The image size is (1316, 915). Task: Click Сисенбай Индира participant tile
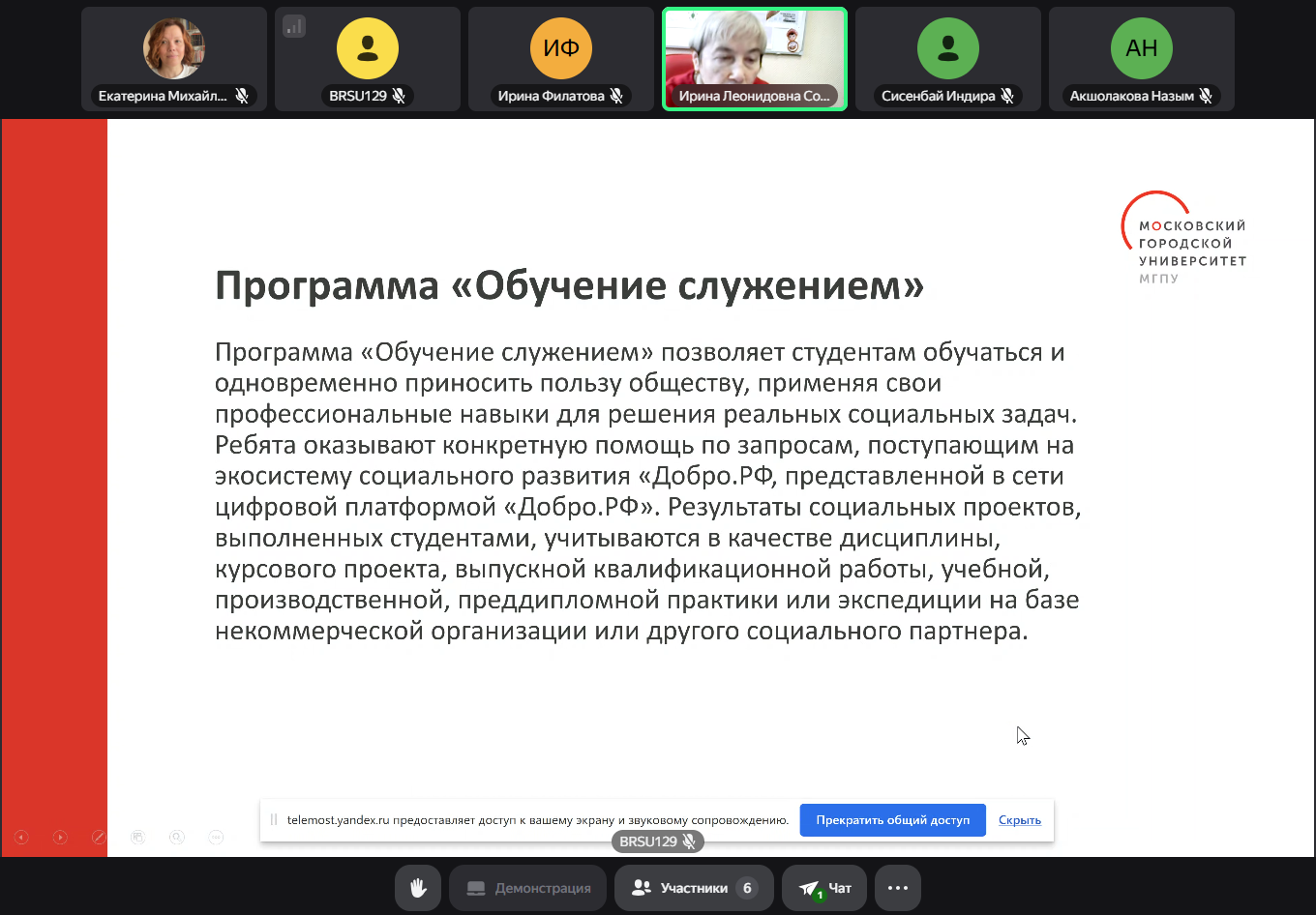tap(948, 58)
